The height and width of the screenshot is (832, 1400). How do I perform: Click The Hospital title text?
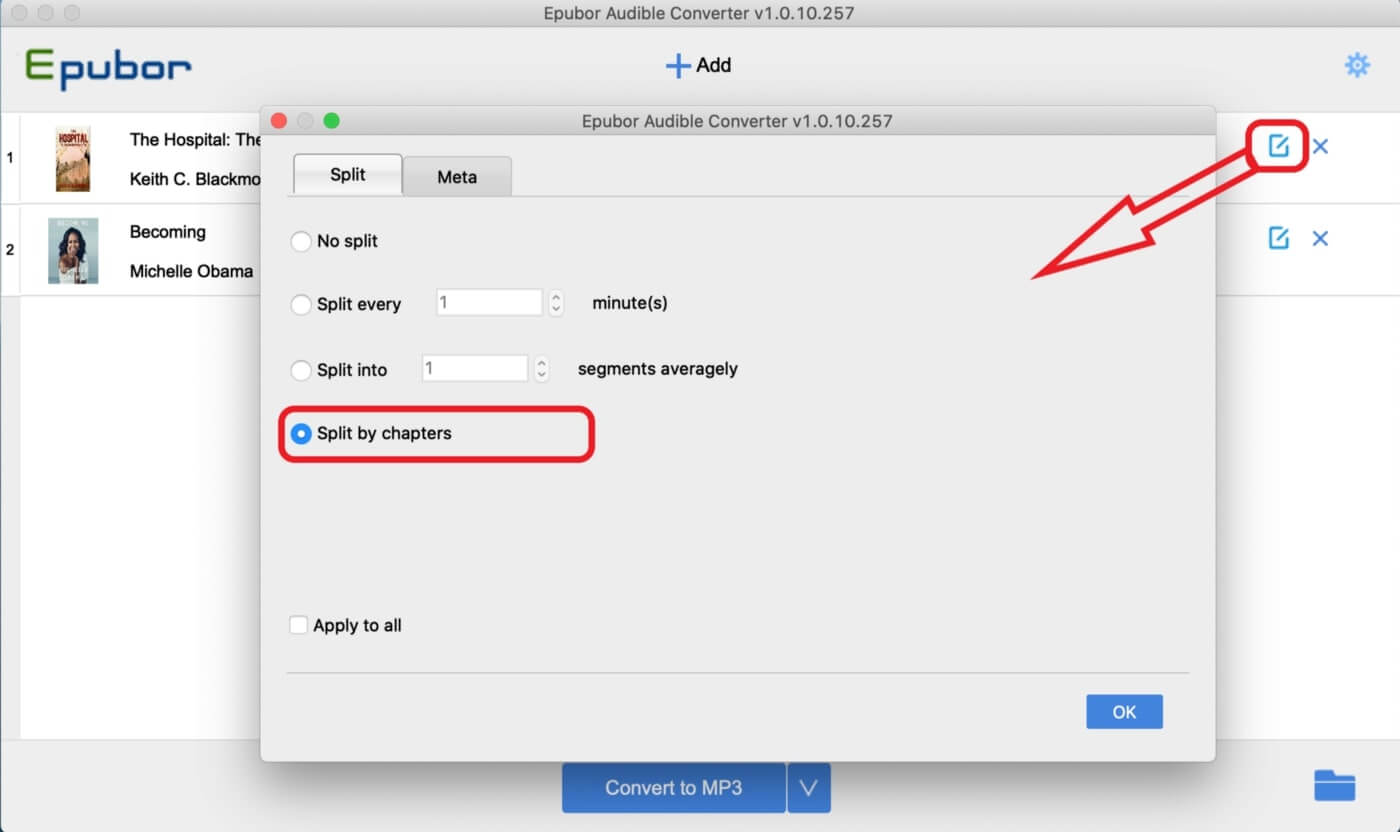coord(195,140)
